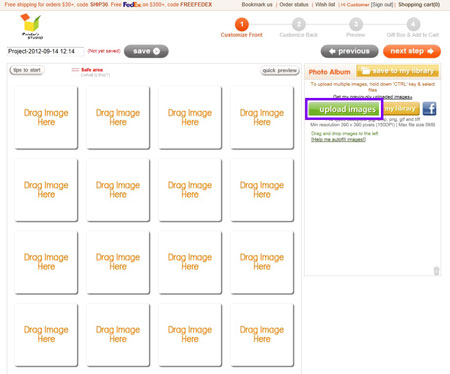450x374 pixels.
Task: Open quick preview
Action: click(279, 70)
